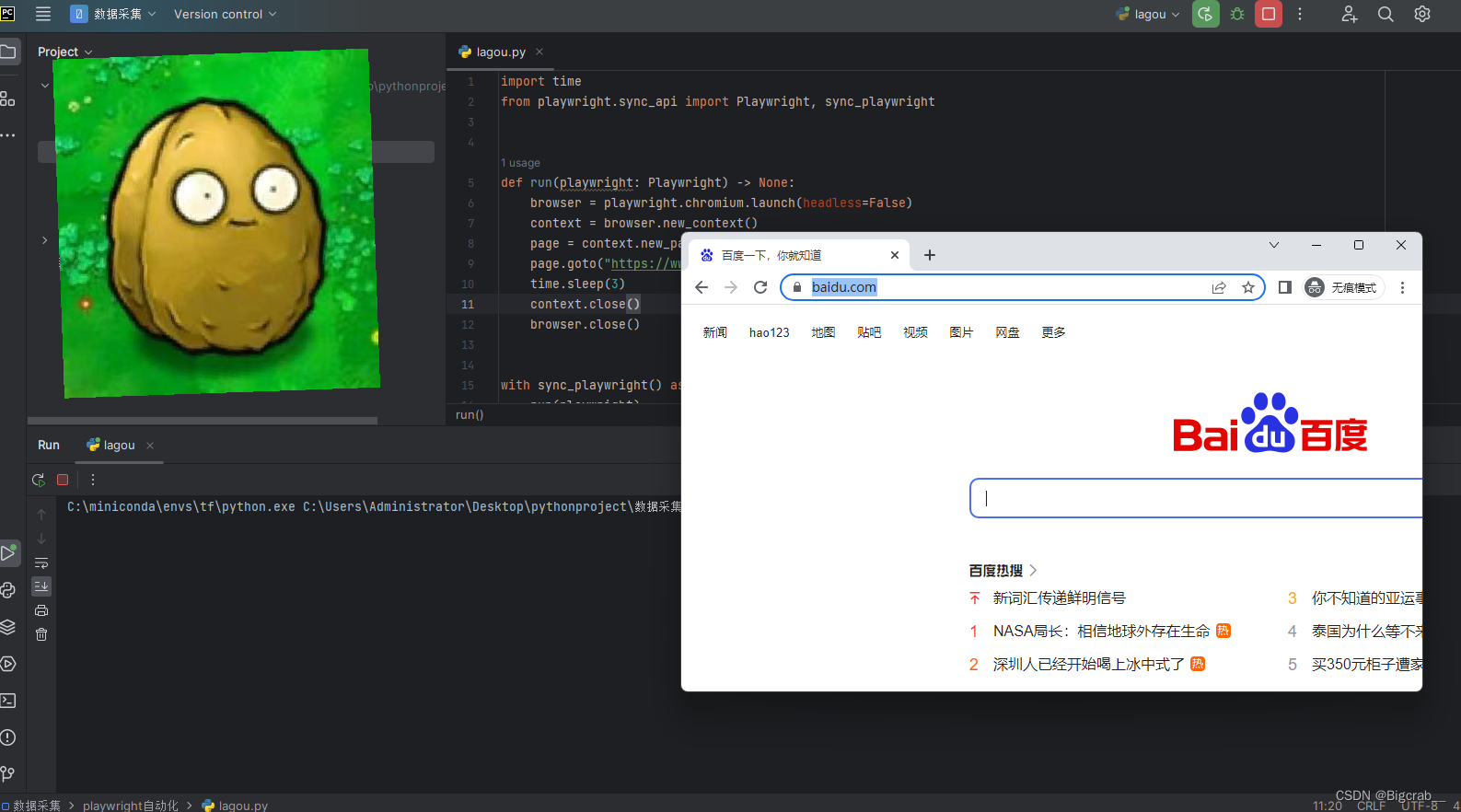1461x812 pixels.
Task: Select the Run tool window label
Action: [x=49, y=445]
